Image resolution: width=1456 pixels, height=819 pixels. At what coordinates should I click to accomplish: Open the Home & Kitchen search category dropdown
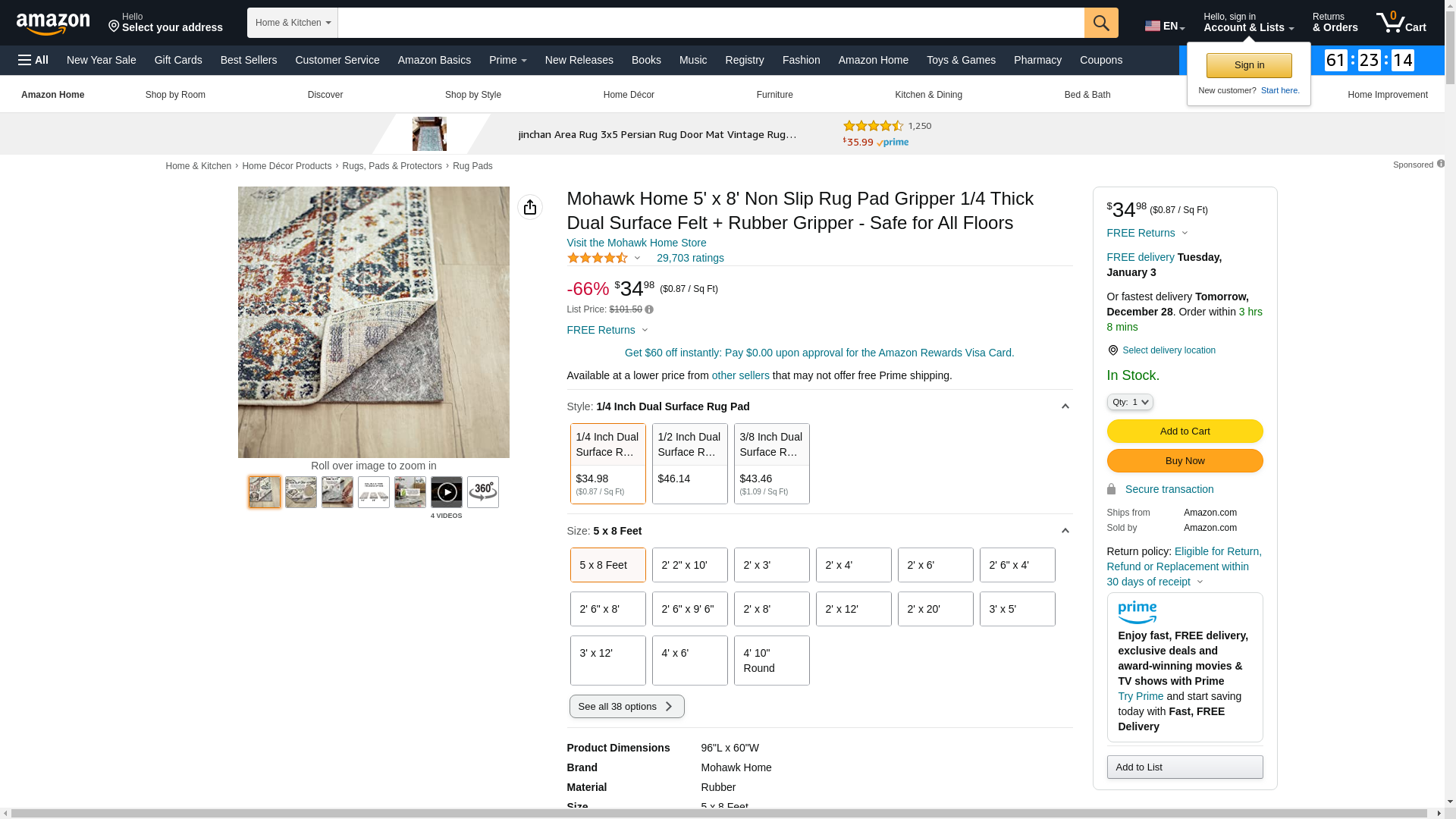(293, 23)
